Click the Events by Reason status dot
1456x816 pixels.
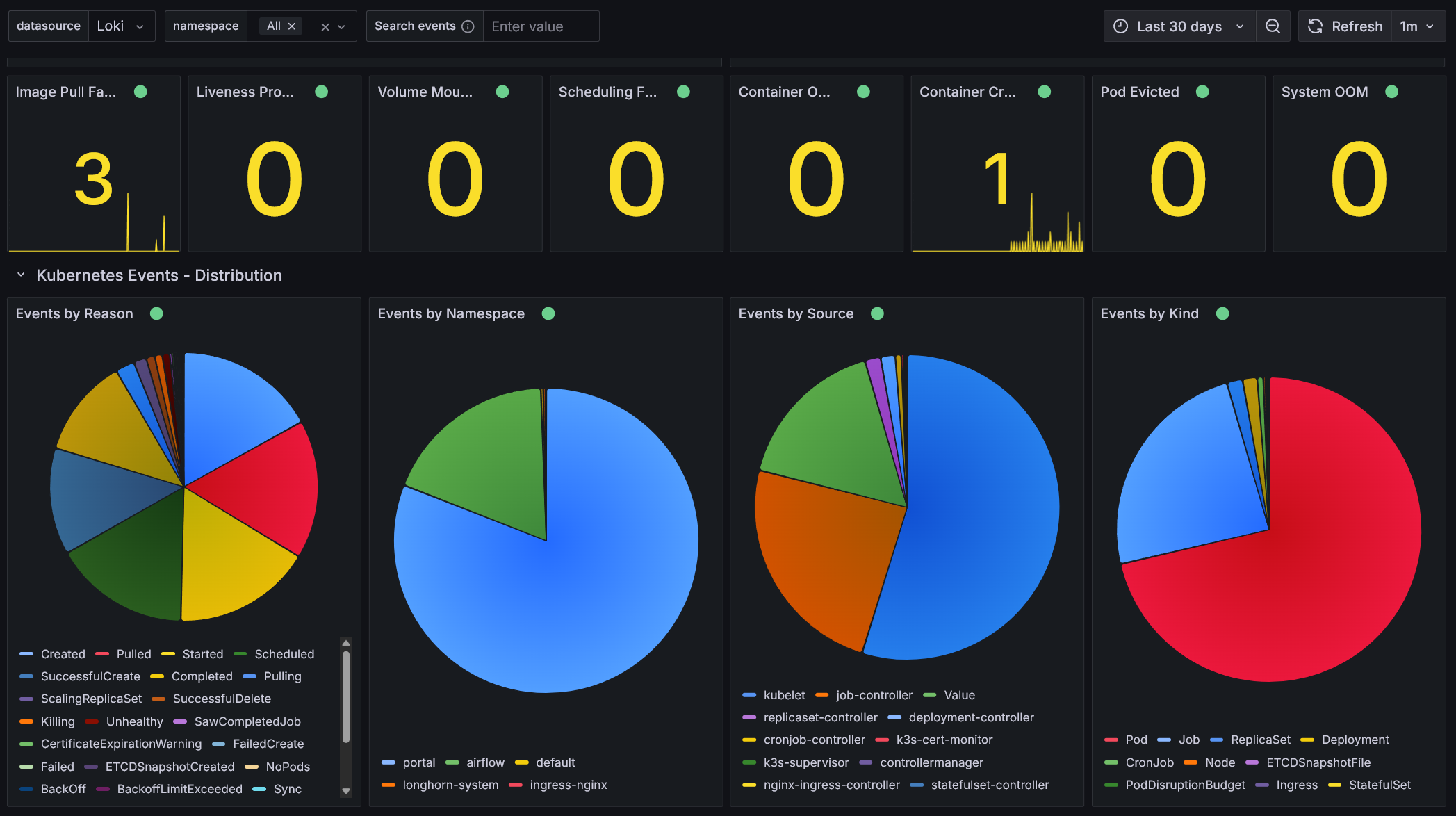point(156,313)
